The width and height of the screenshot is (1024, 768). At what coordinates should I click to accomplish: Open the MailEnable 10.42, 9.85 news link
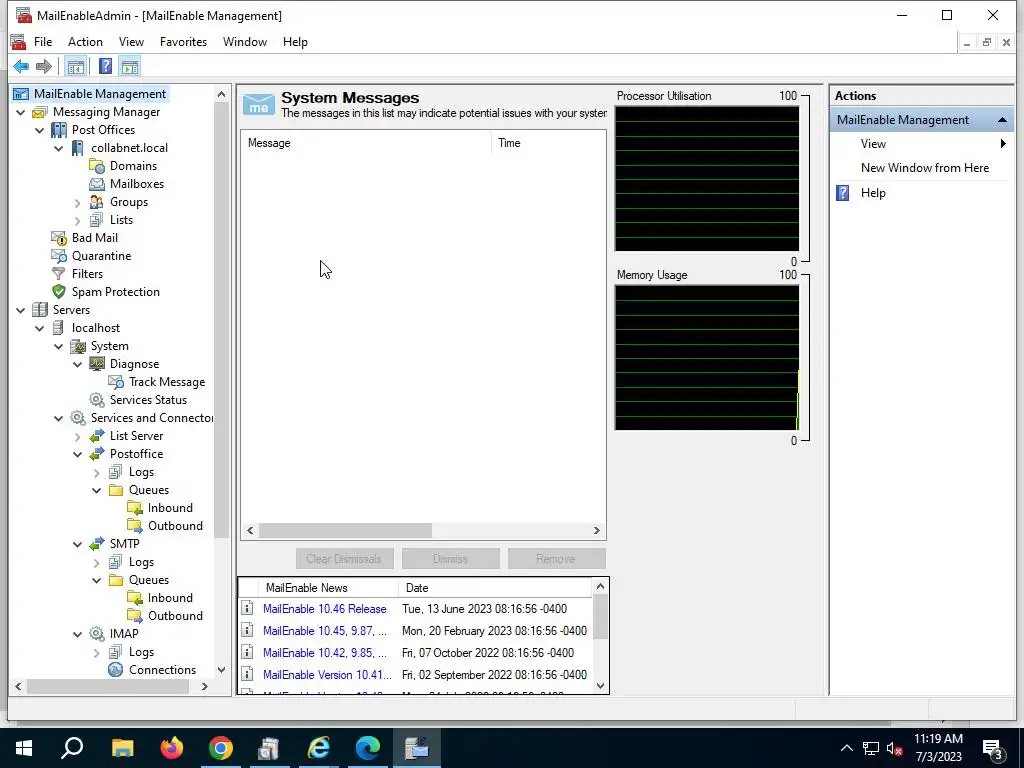[x=325, y=652]
